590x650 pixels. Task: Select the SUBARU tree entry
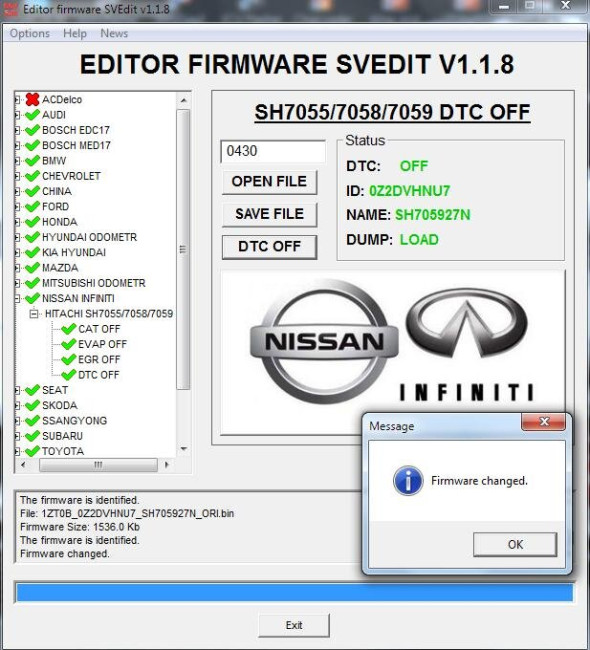tap(63, 436)
